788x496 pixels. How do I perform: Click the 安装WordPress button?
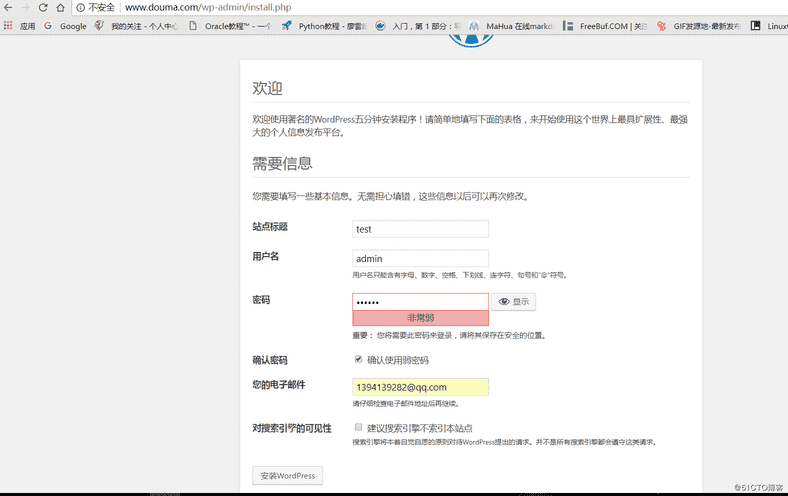287,475
